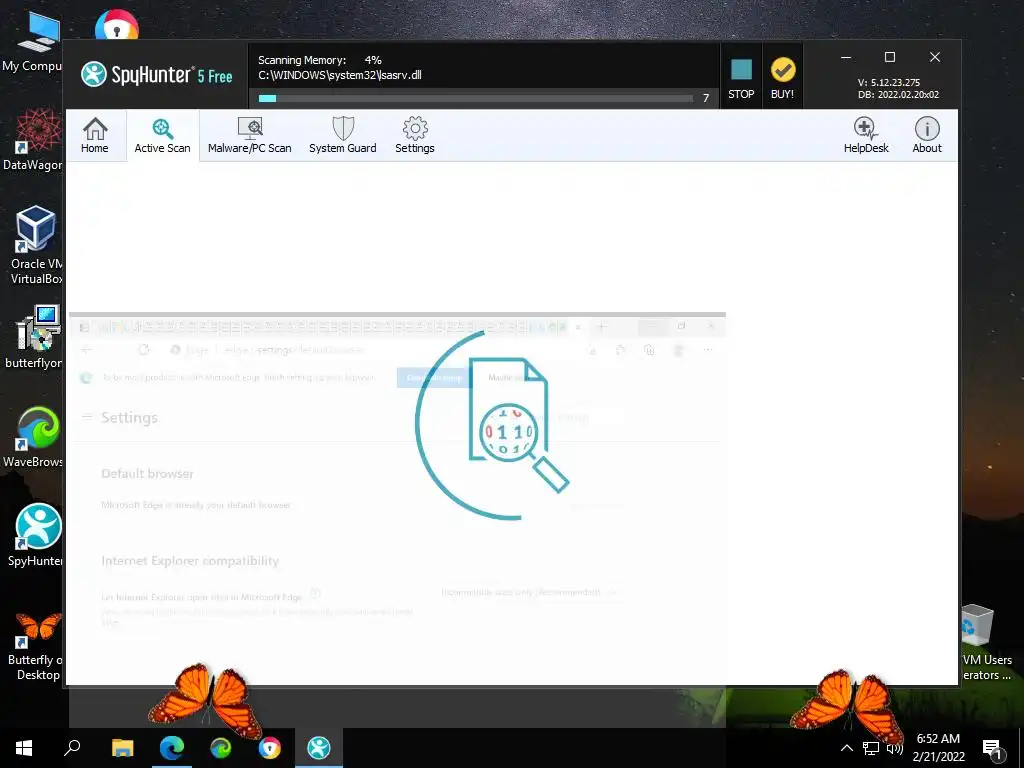The width and height of the screenshot is (1024, 768).
Task: Open the network status tray icon
Action: click(x=871, y=748)
